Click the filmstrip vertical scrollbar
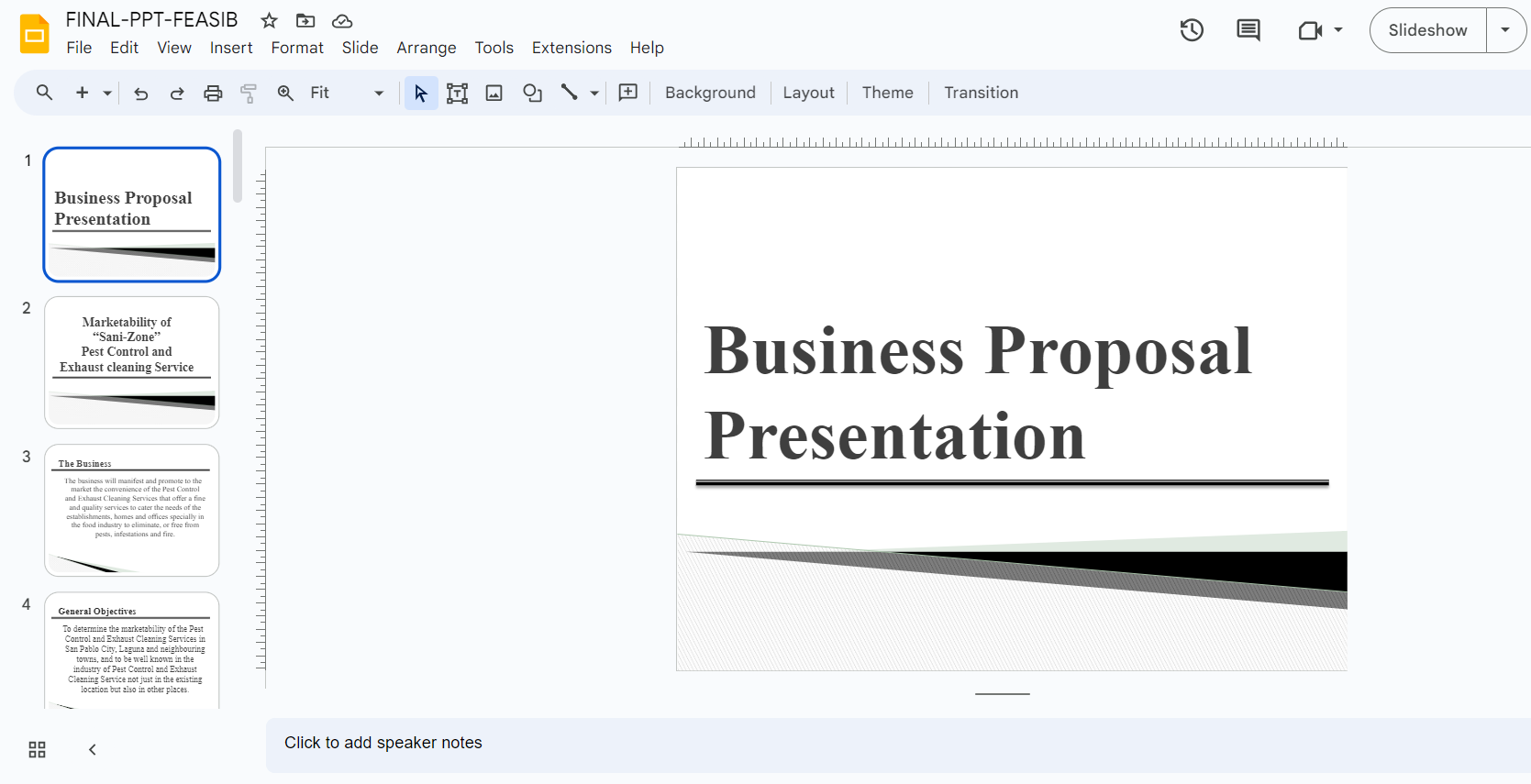 pyautogui.click(x=238, y=166)
